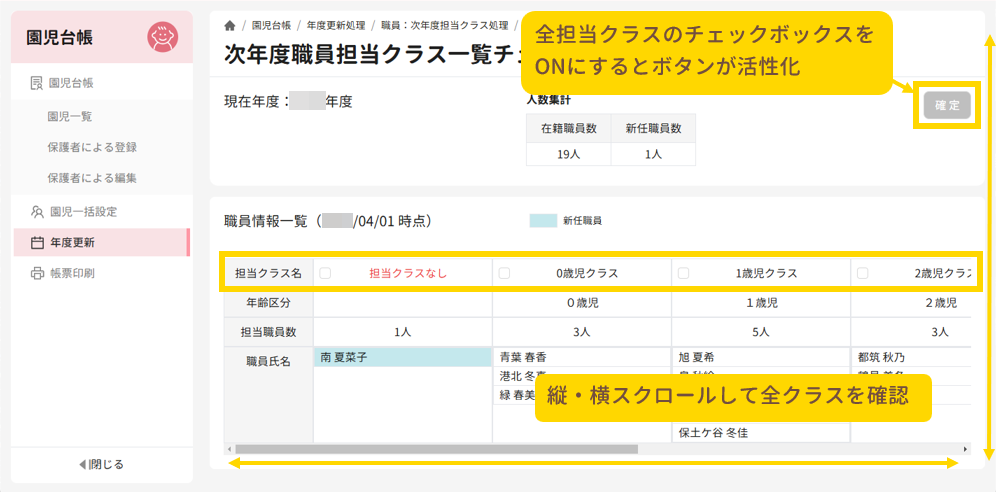Viewport: 996px width, 492px height.
Task: Collapse the sidebar with 閉じる
Action: coord(101,464)
